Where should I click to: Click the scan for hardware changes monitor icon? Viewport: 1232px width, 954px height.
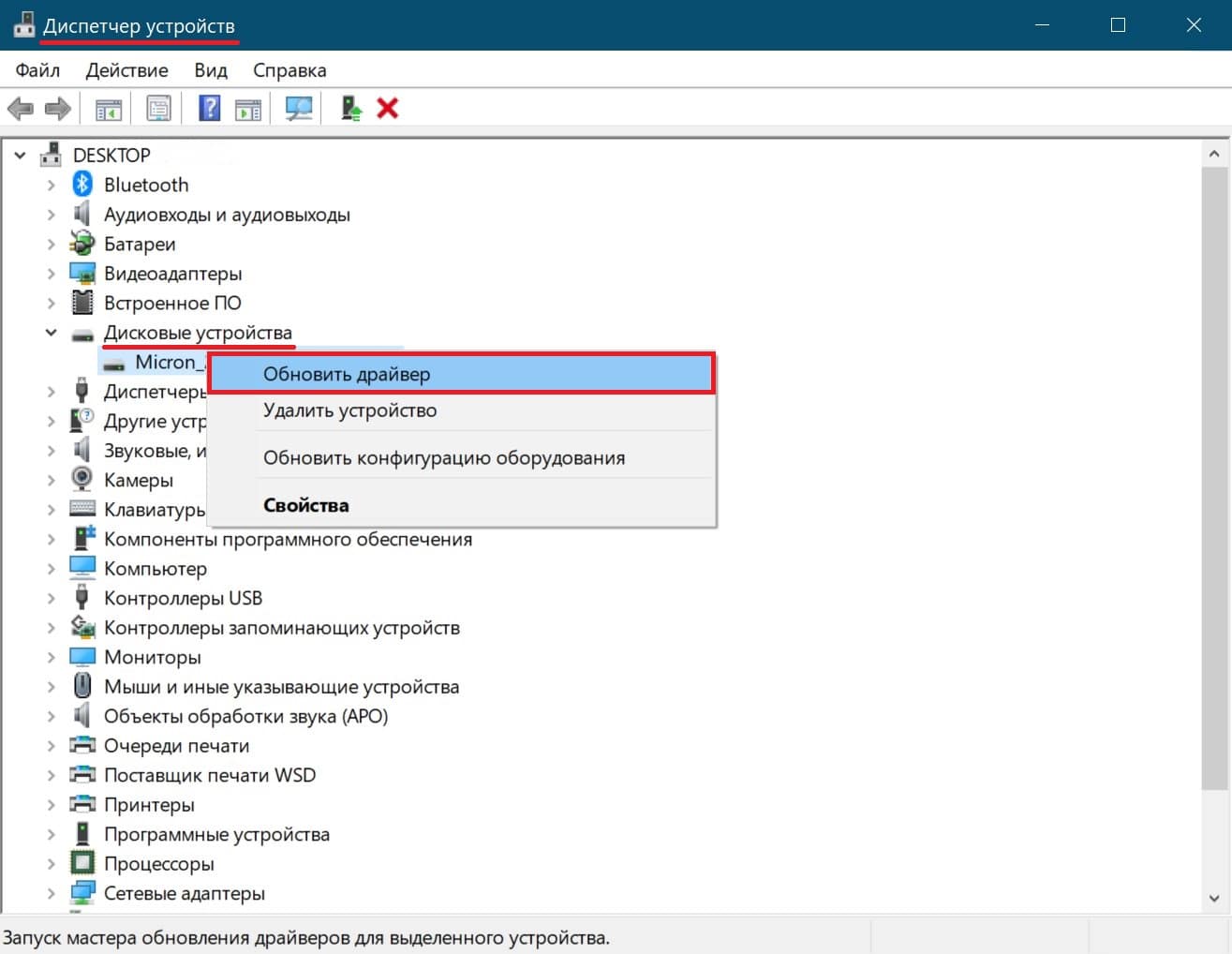click(x=299, y=109)
